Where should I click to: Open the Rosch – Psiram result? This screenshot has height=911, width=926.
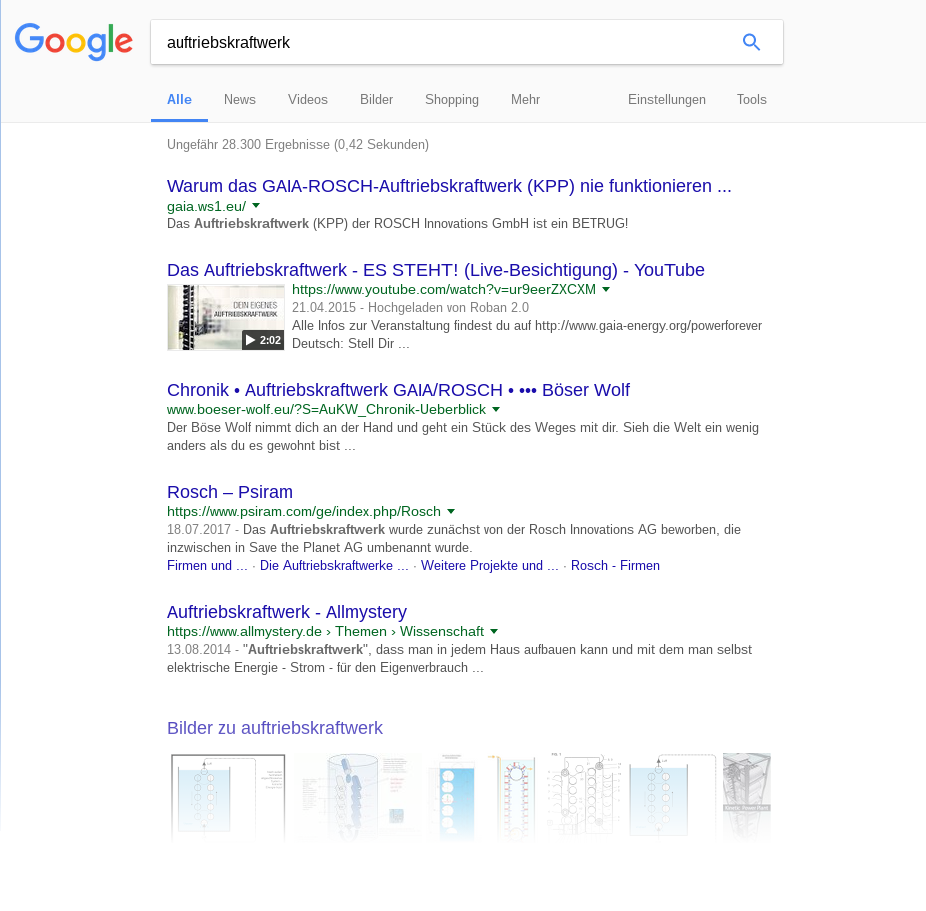tap(230, 492)
